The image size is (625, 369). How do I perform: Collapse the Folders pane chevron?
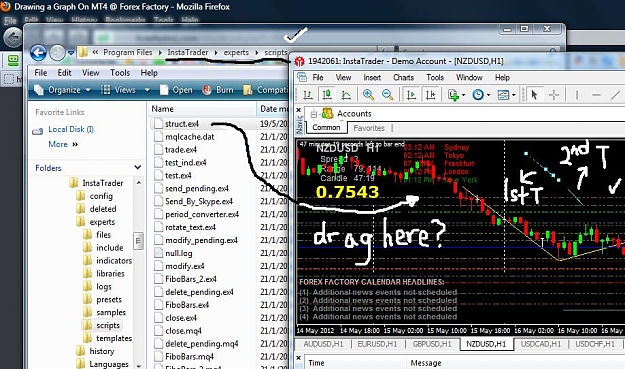pyautogui.click(x=138, y=168)
